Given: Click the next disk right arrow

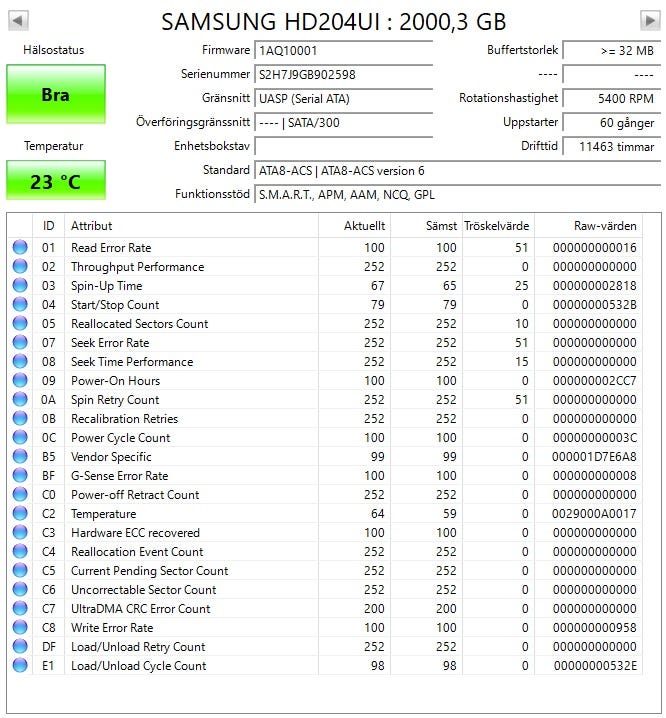Looking at the screenshot, I should 649,20.
